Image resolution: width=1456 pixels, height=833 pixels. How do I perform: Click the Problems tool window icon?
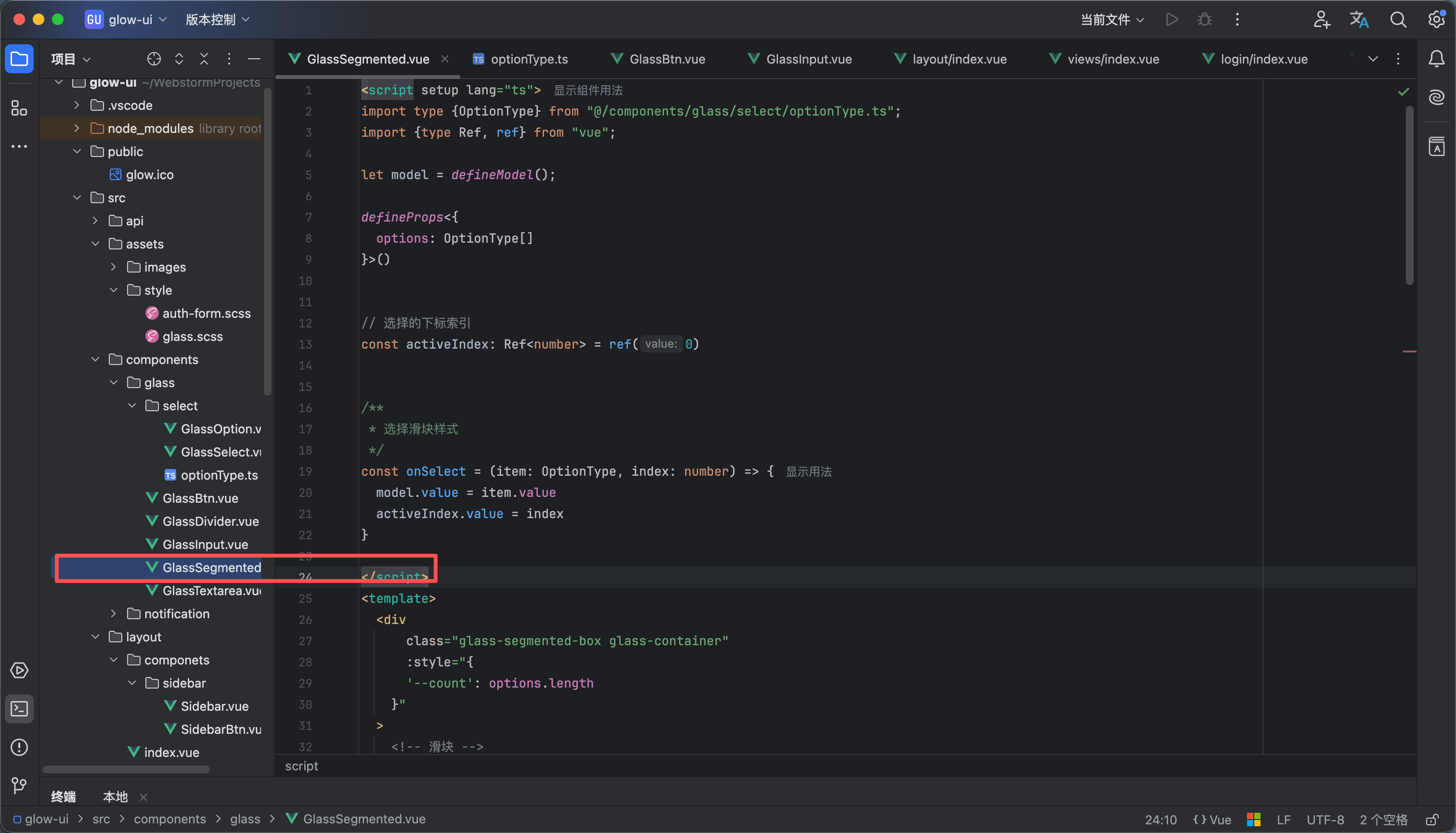(19, 747)
